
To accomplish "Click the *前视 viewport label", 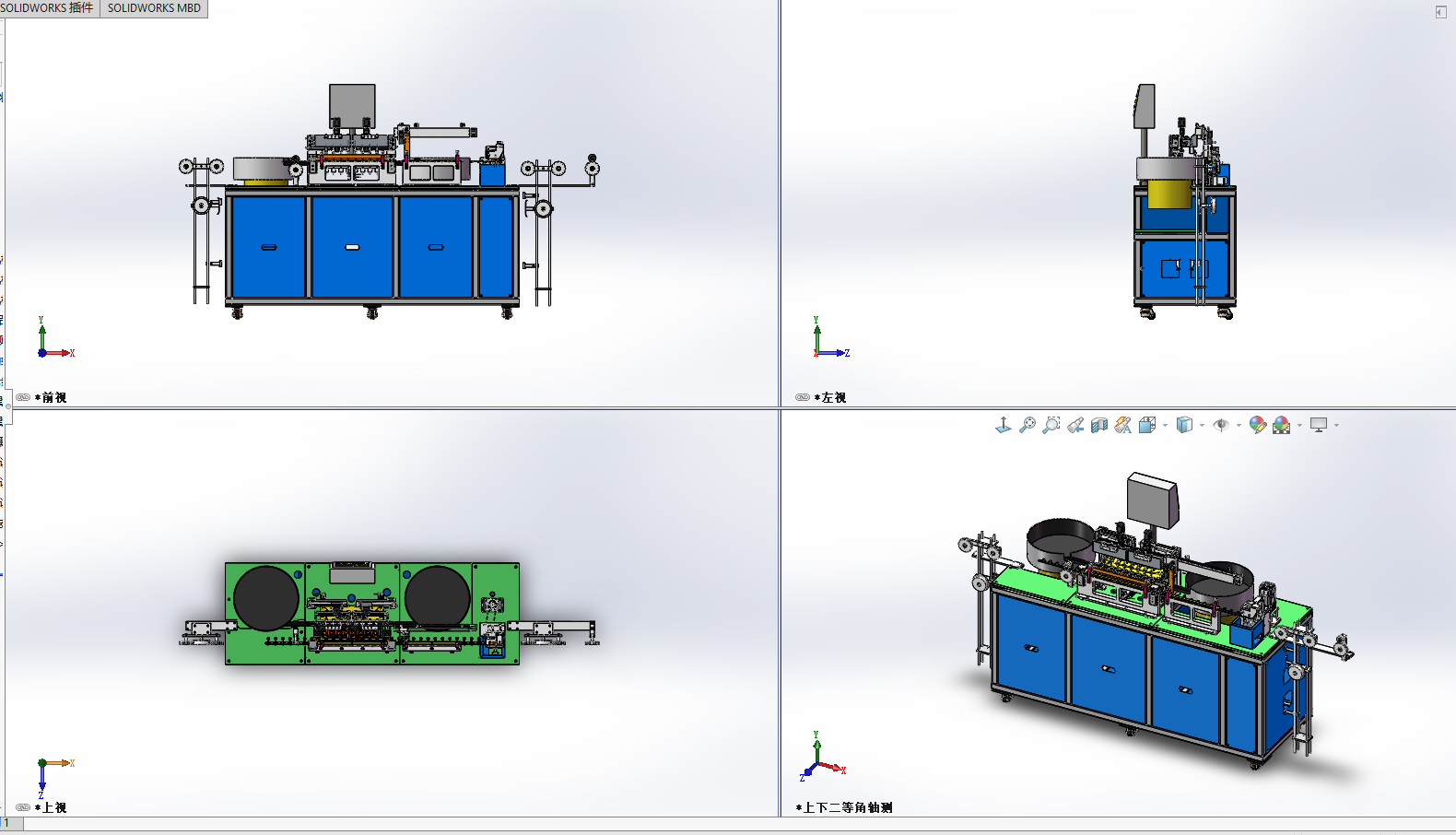I will click(x=51, y=397).
